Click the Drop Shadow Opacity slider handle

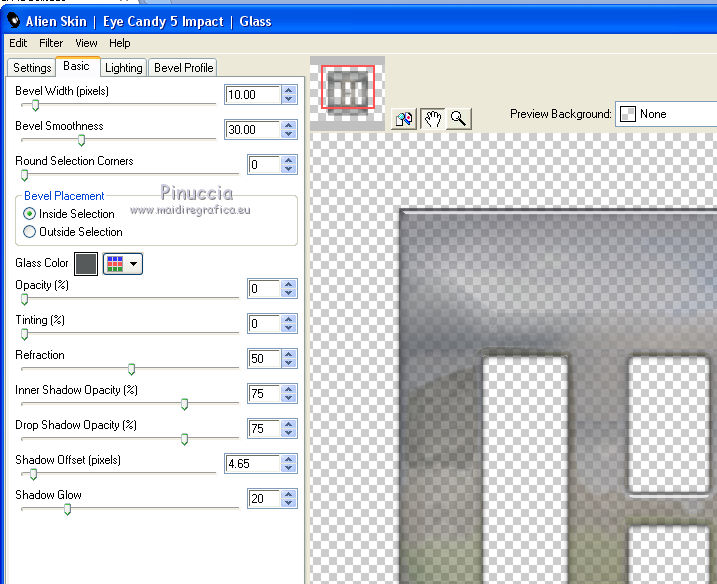184,439
